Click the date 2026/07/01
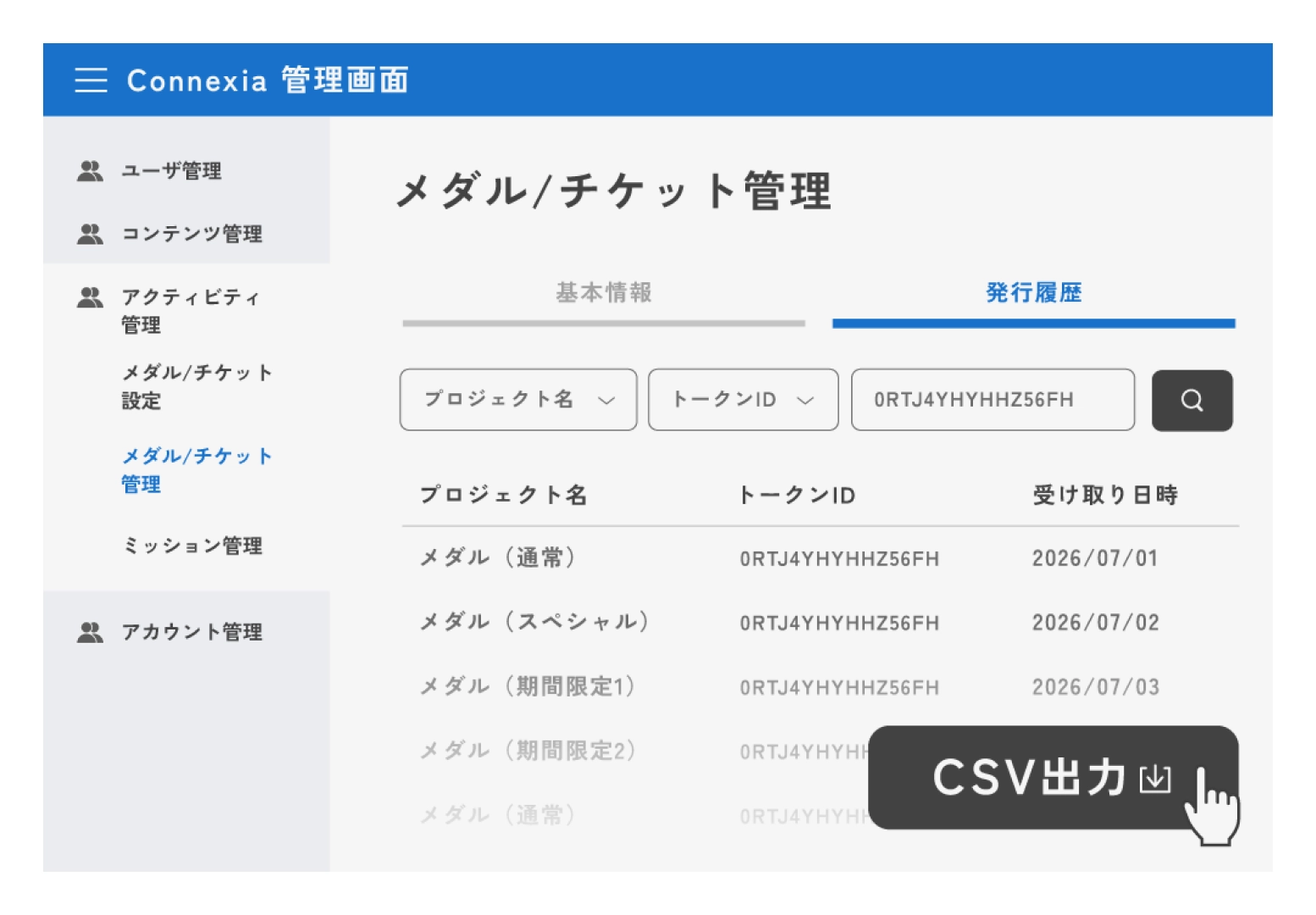This screenshot has width=1316, height=915. pyautogui.click(x=1095, y=558)
